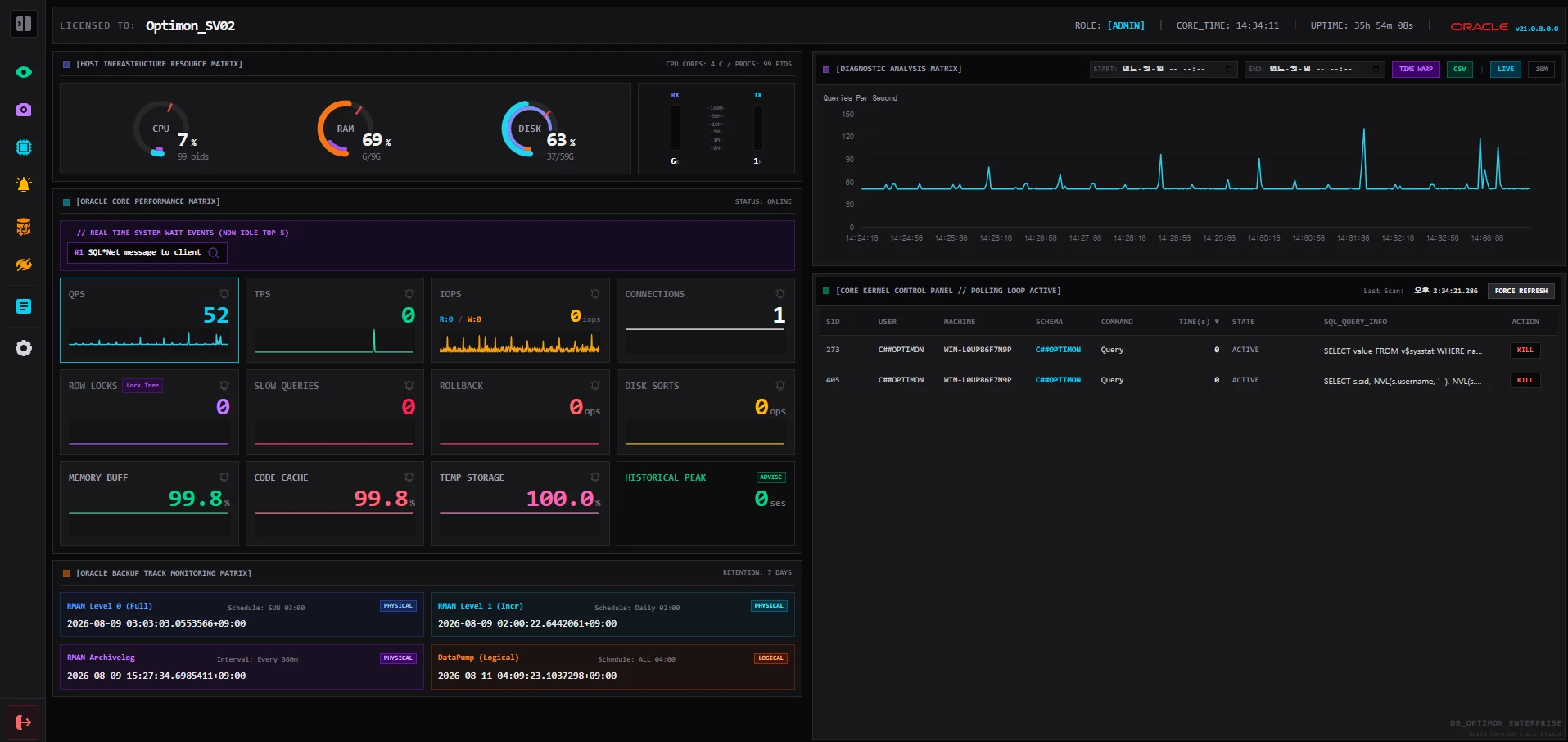Open the cyan CPU chip view
Screen dimensions: 1568x742
(x=24, y=147)
